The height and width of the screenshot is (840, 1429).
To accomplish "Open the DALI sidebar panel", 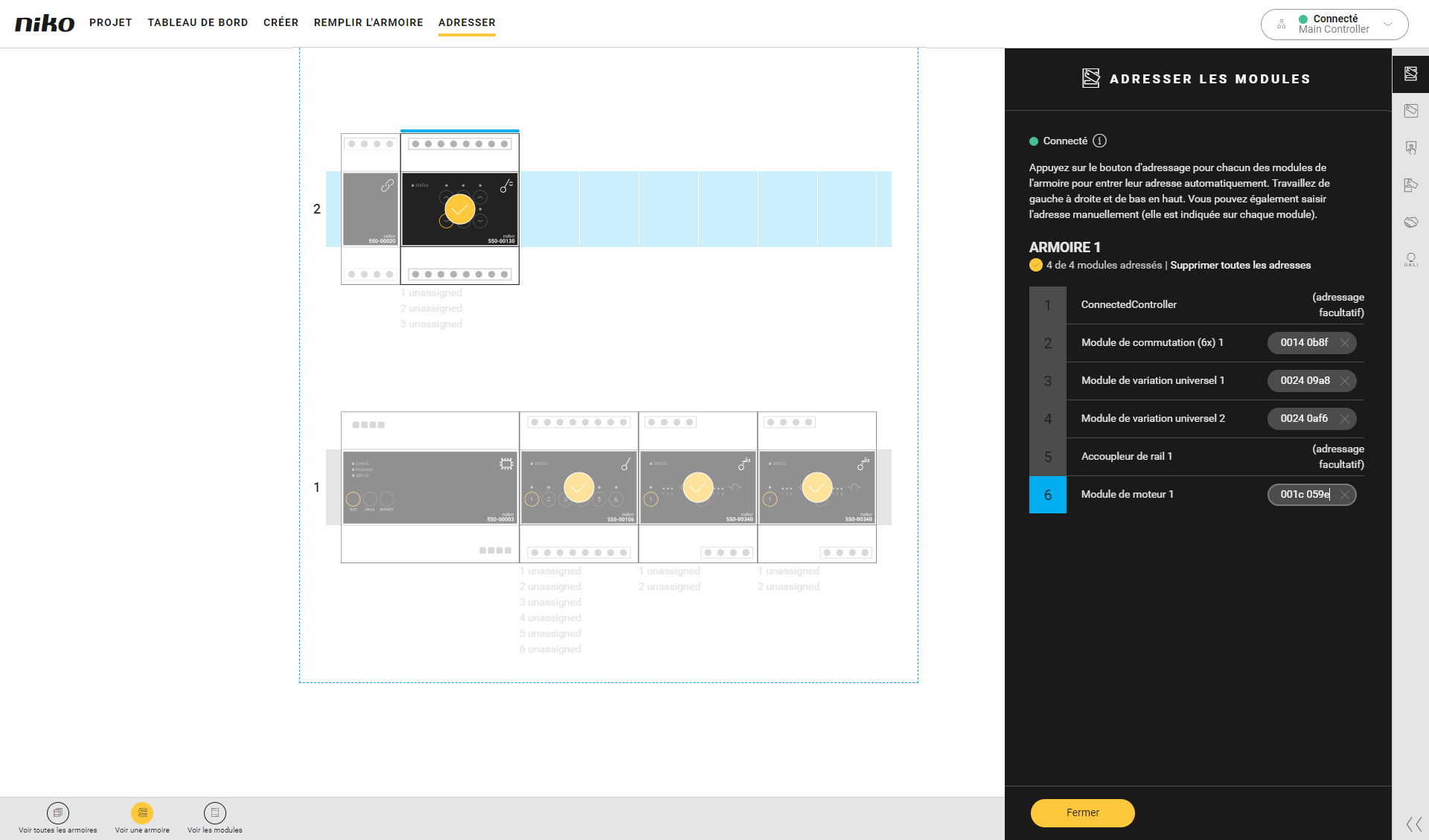I will [x=1410, y=260].
